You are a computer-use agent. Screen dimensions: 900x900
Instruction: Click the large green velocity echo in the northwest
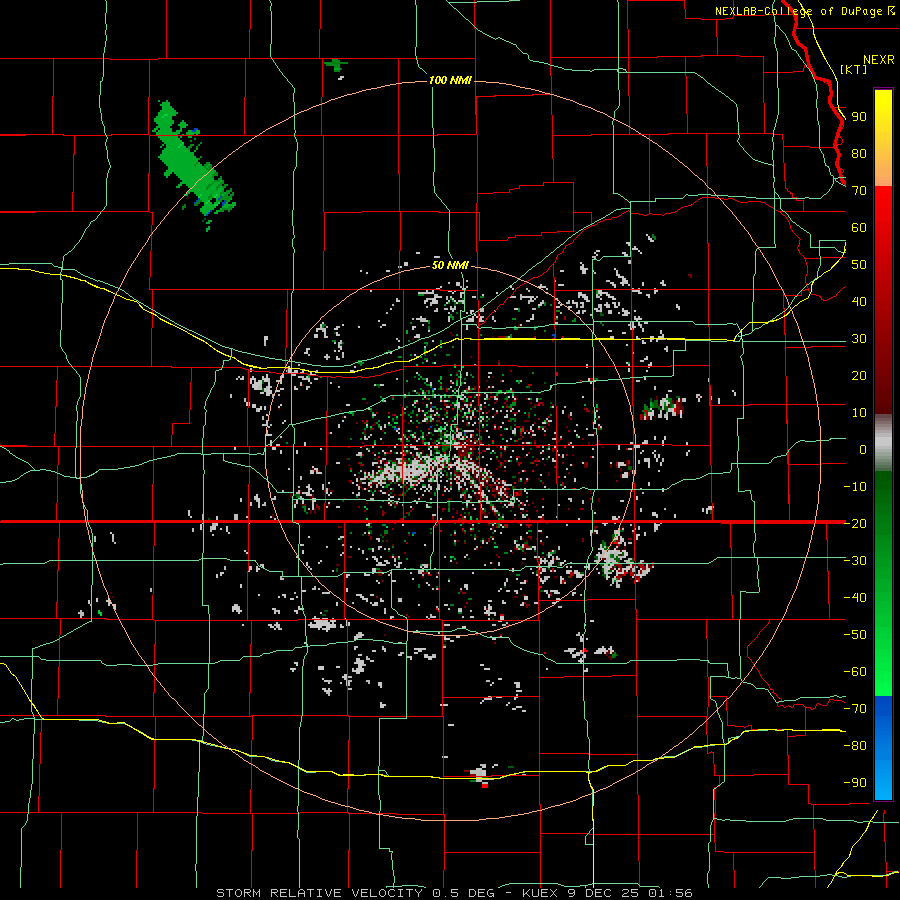tap(192, 164)
